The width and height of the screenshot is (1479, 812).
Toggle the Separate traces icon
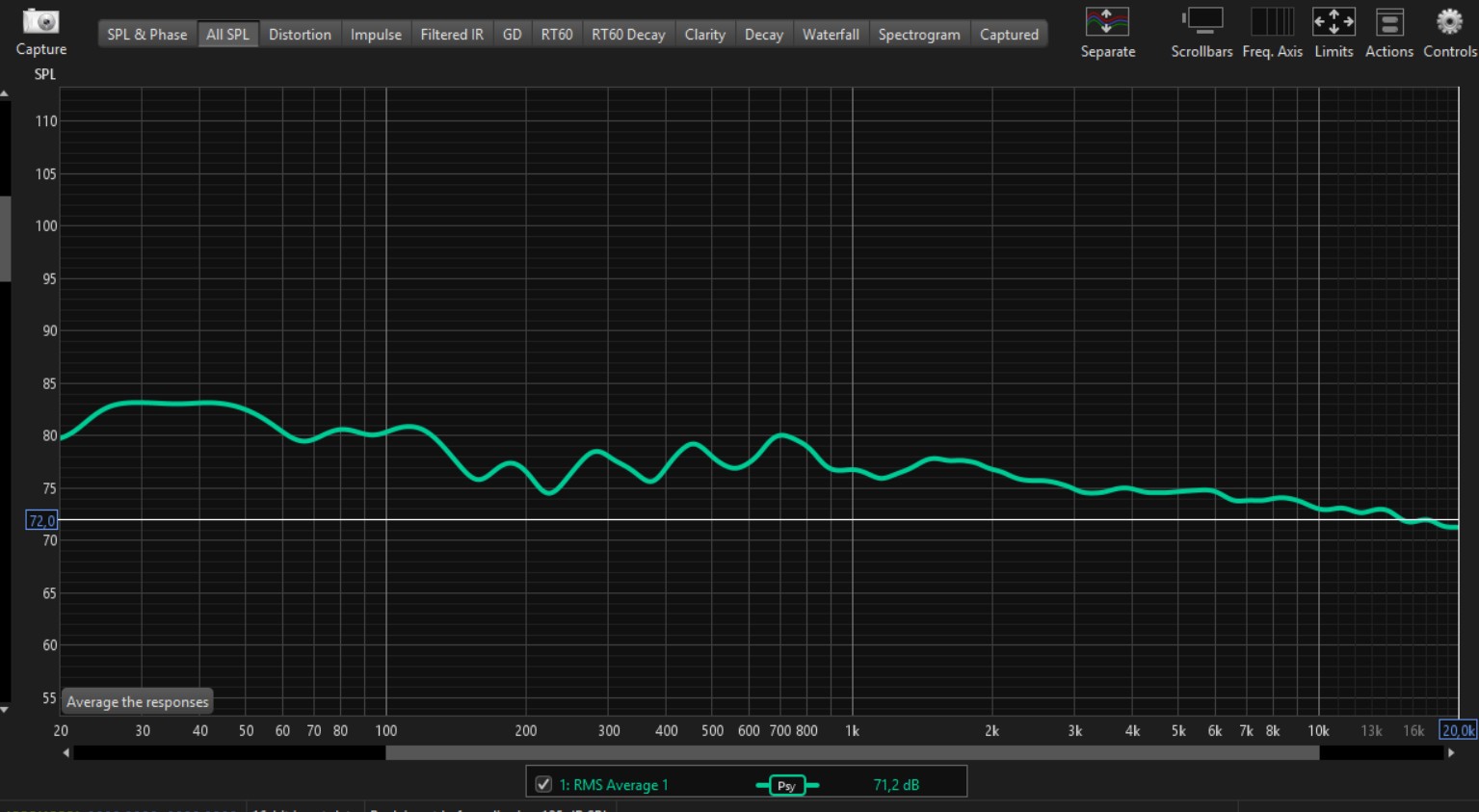1107,22
